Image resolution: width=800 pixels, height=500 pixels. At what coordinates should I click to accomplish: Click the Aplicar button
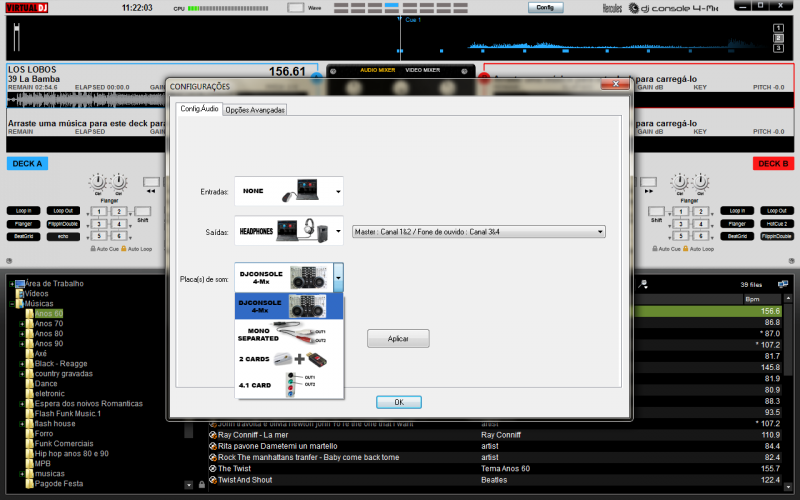click(398, 339)
